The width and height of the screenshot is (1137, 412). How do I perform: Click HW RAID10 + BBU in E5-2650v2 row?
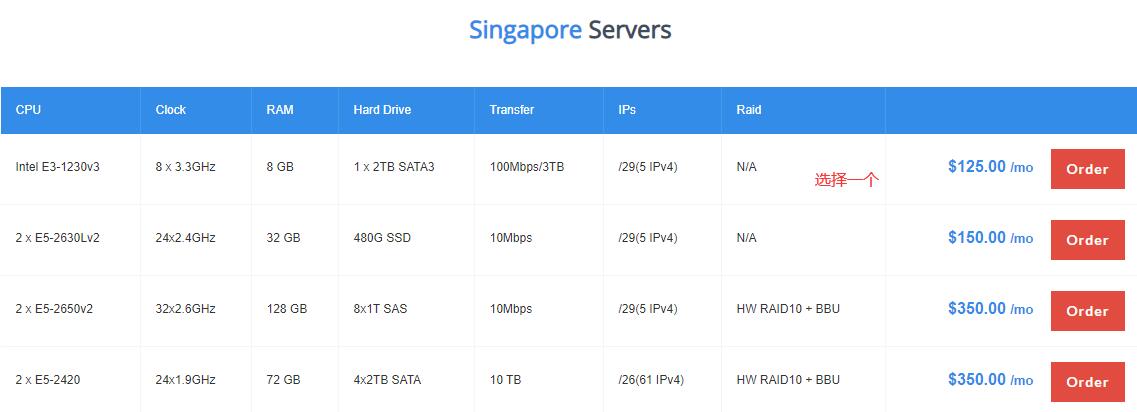(x=788, y=309)
